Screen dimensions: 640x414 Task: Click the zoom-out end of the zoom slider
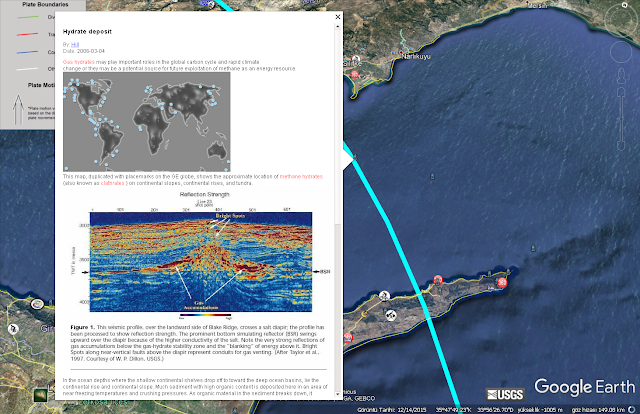pos(621,146)
